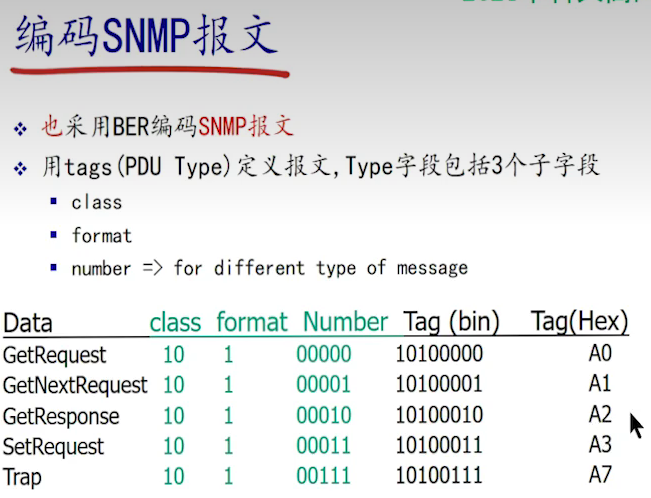This screenshot has height=498, width=651.
Task: Click hex tag A2
Action: (600, 414)
